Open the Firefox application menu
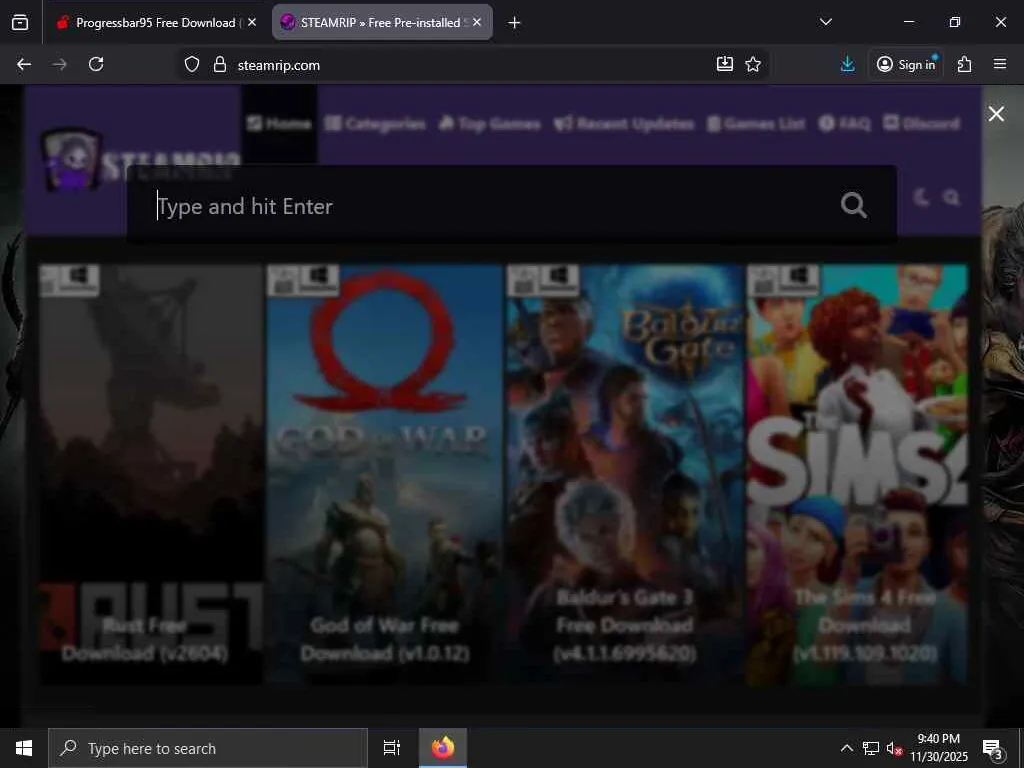1024x768 pixels. (x=1000, y=64)
